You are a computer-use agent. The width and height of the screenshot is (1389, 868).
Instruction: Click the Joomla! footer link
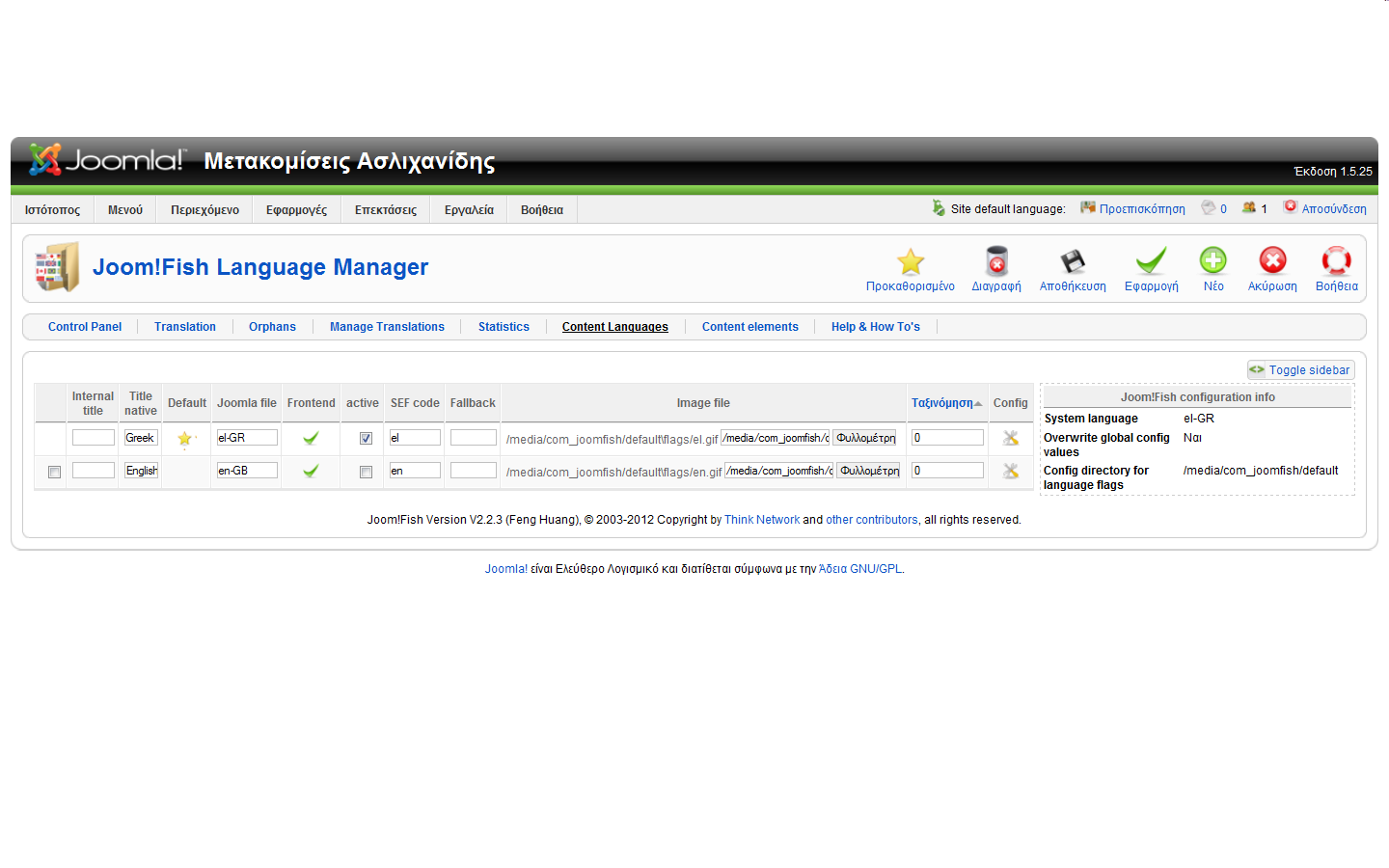point(506,569)
